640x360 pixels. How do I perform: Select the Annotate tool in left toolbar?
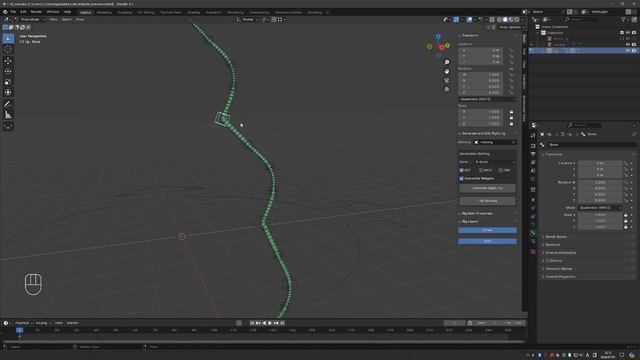coord(8,104)
